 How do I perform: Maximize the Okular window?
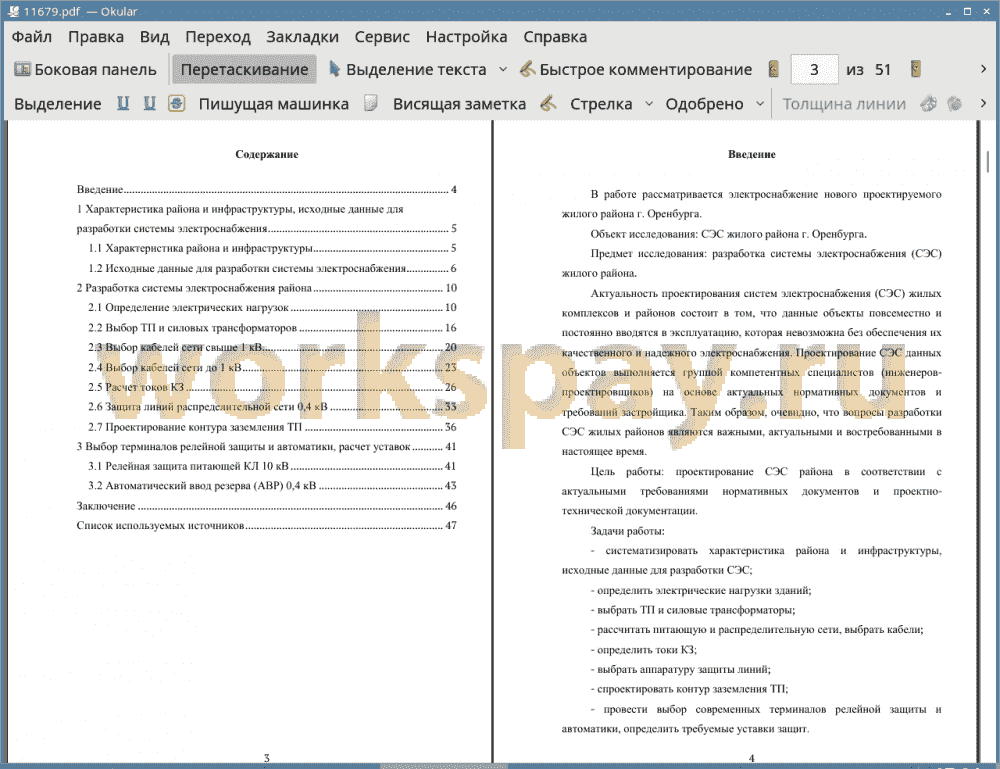point(967,11)
